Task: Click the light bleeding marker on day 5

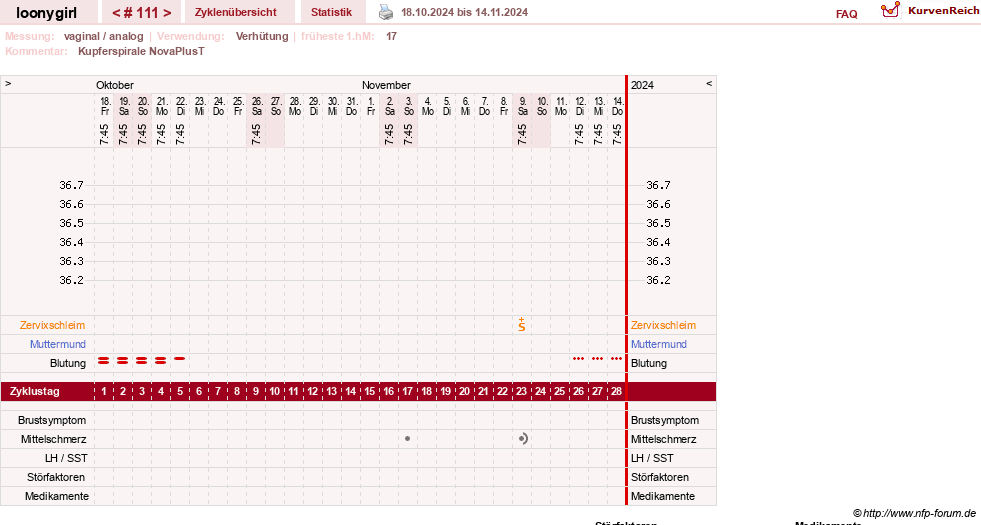Action: [x=180, y=359]
